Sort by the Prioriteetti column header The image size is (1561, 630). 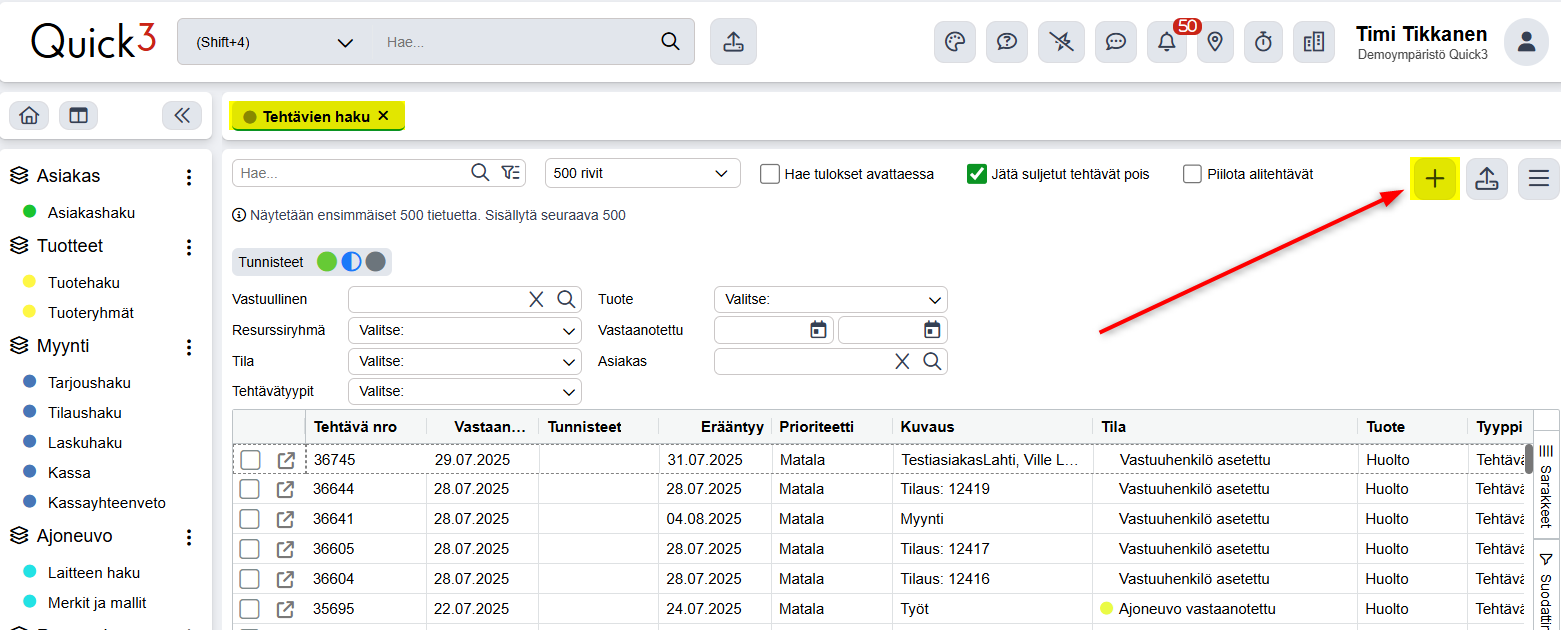tap(817, 427)
